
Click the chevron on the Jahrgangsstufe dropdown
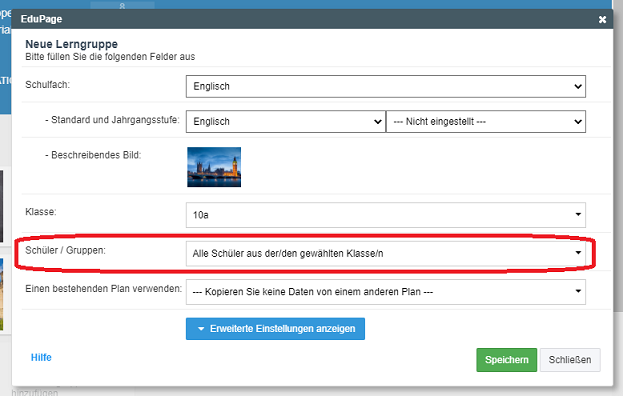point(578,122)
